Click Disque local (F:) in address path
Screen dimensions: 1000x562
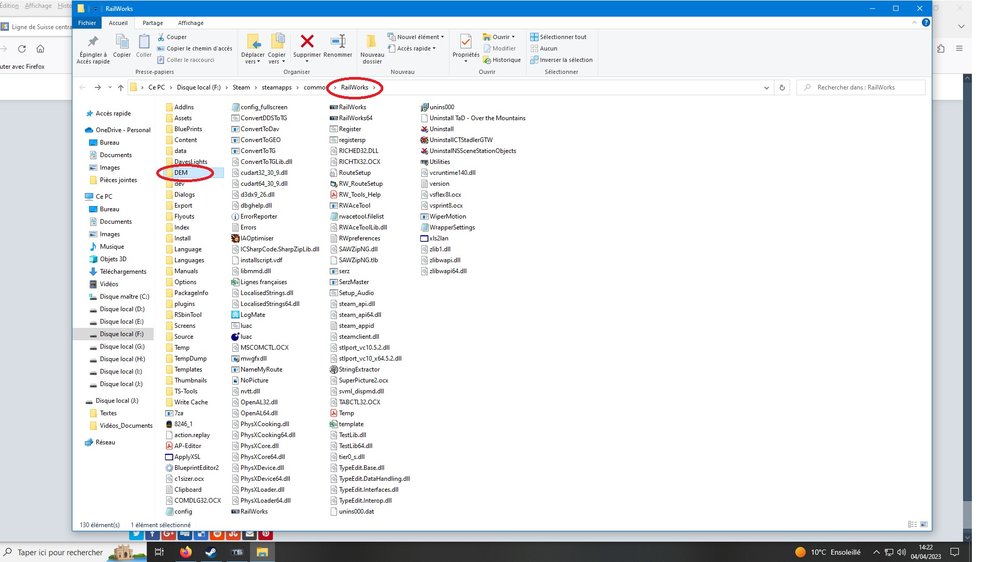click(x=198, y=87)
